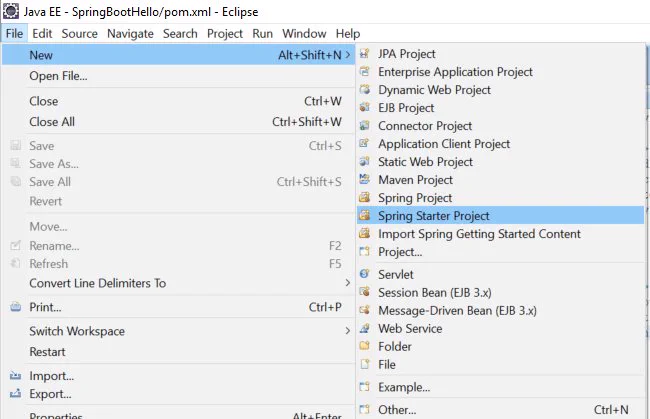The height and width of the screenshot is (419, 650).
Task: Expand the Switch Workspace submenu arrow
Action: point(348,331)
